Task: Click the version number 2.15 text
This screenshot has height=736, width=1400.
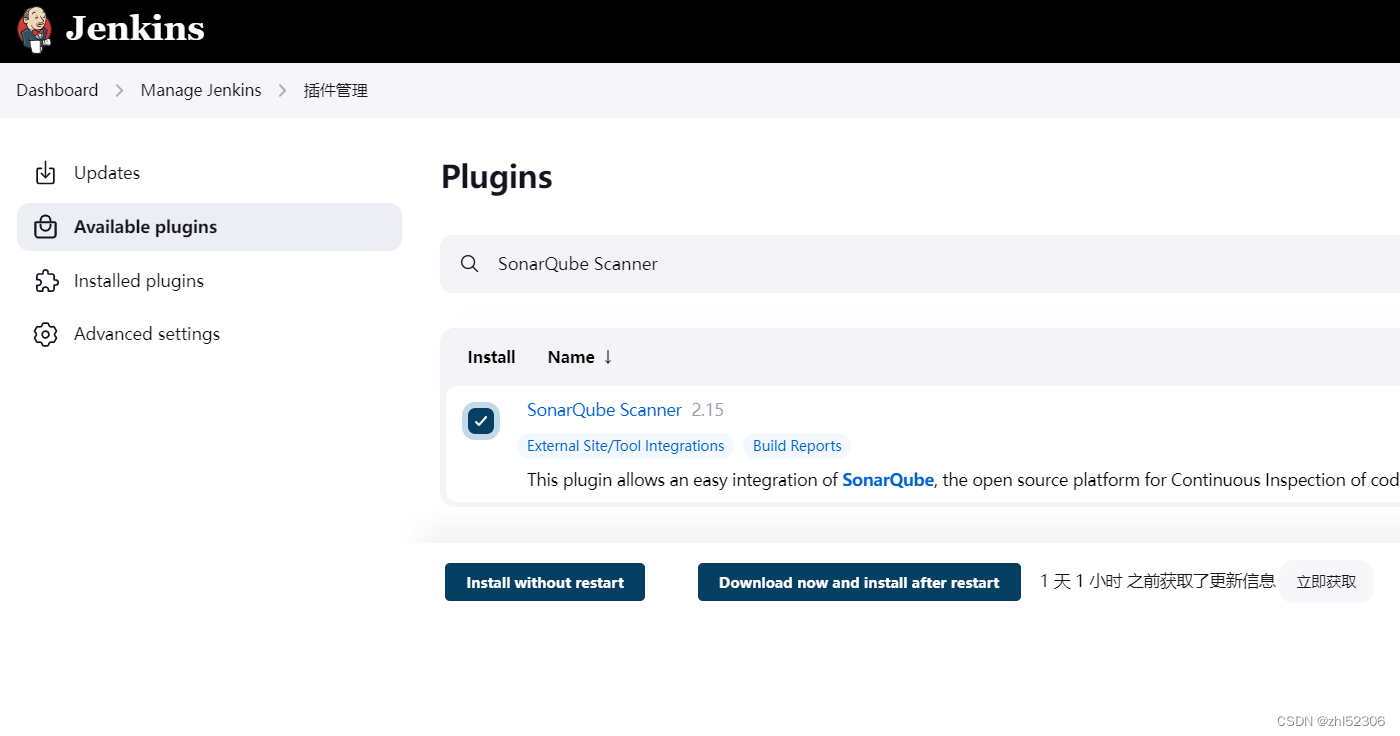Action: coord(707,410)
